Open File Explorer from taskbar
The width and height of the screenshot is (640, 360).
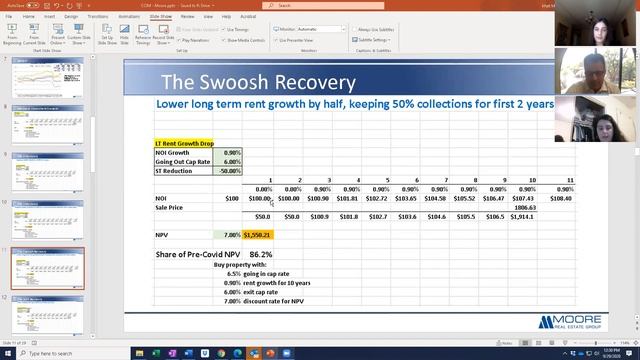click(x=139, y=353)
